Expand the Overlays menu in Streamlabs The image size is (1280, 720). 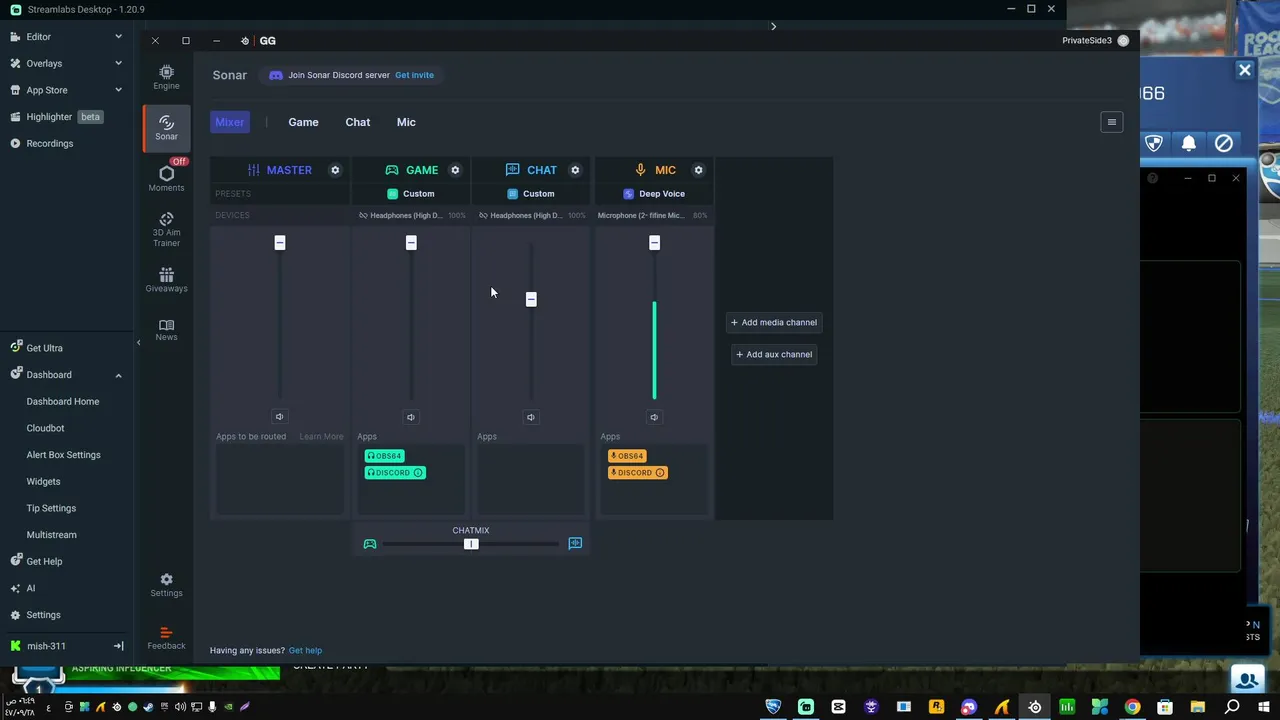(118, 63)
